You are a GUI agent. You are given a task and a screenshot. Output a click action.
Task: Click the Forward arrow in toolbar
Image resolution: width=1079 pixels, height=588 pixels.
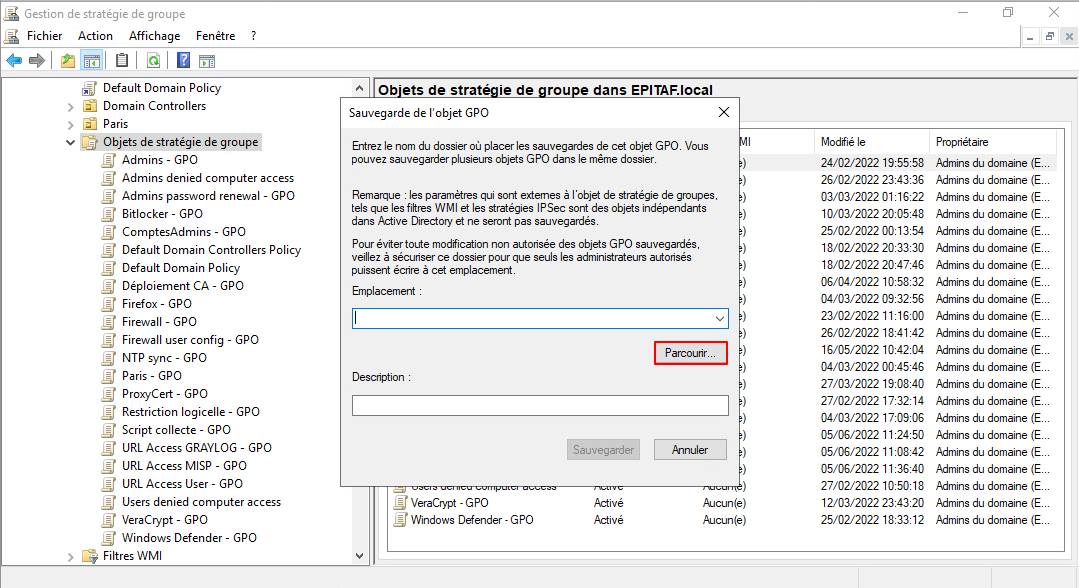[x=37, y=61]
